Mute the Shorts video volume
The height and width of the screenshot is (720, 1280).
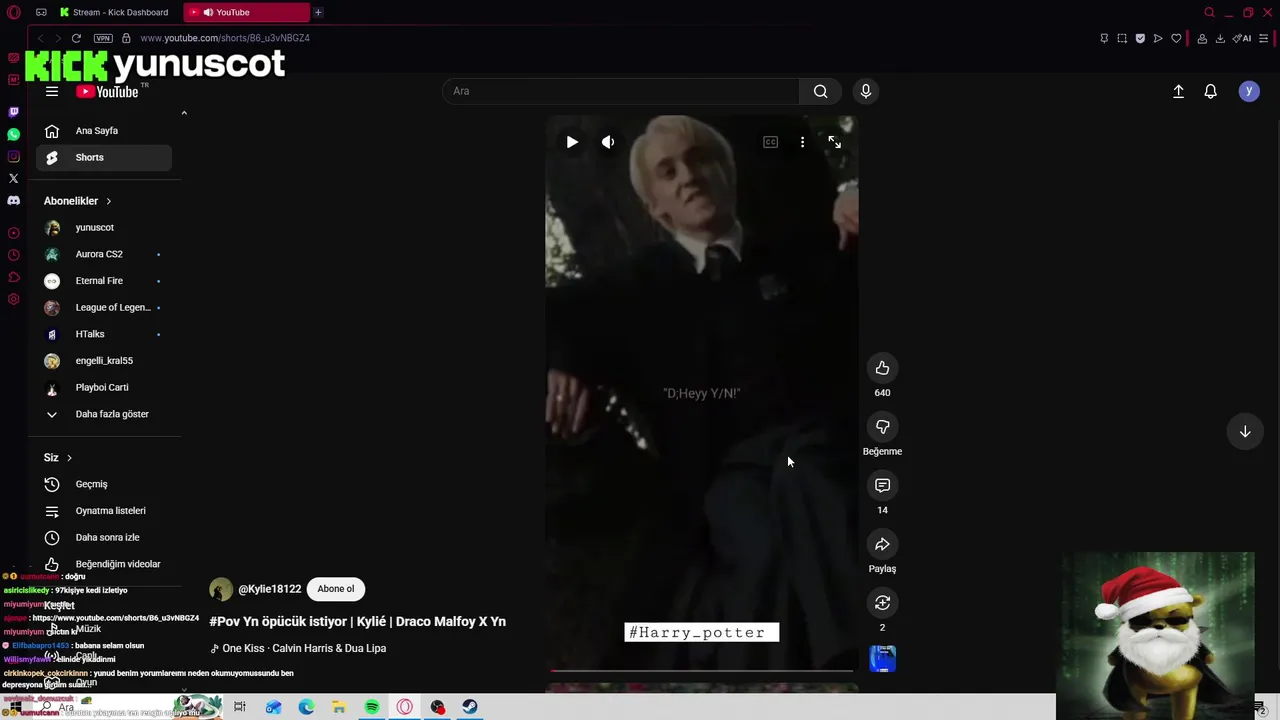pyautogui.click(x=608, y=142)
